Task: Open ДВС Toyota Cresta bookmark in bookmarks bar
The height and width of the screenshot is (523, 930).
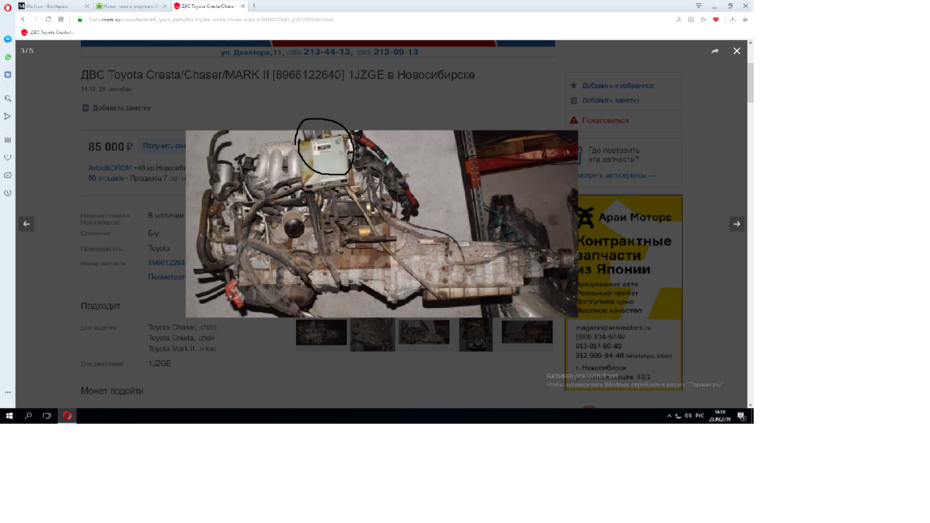Action: (47, 32)
